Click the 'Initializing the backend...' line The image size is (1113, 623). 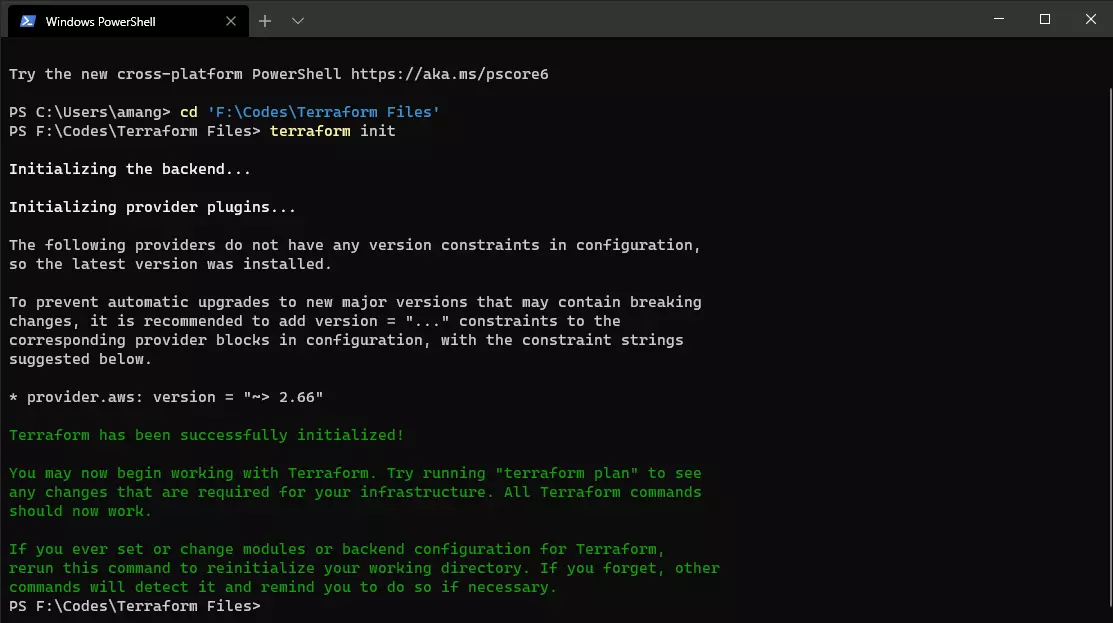tap(130, 170)
